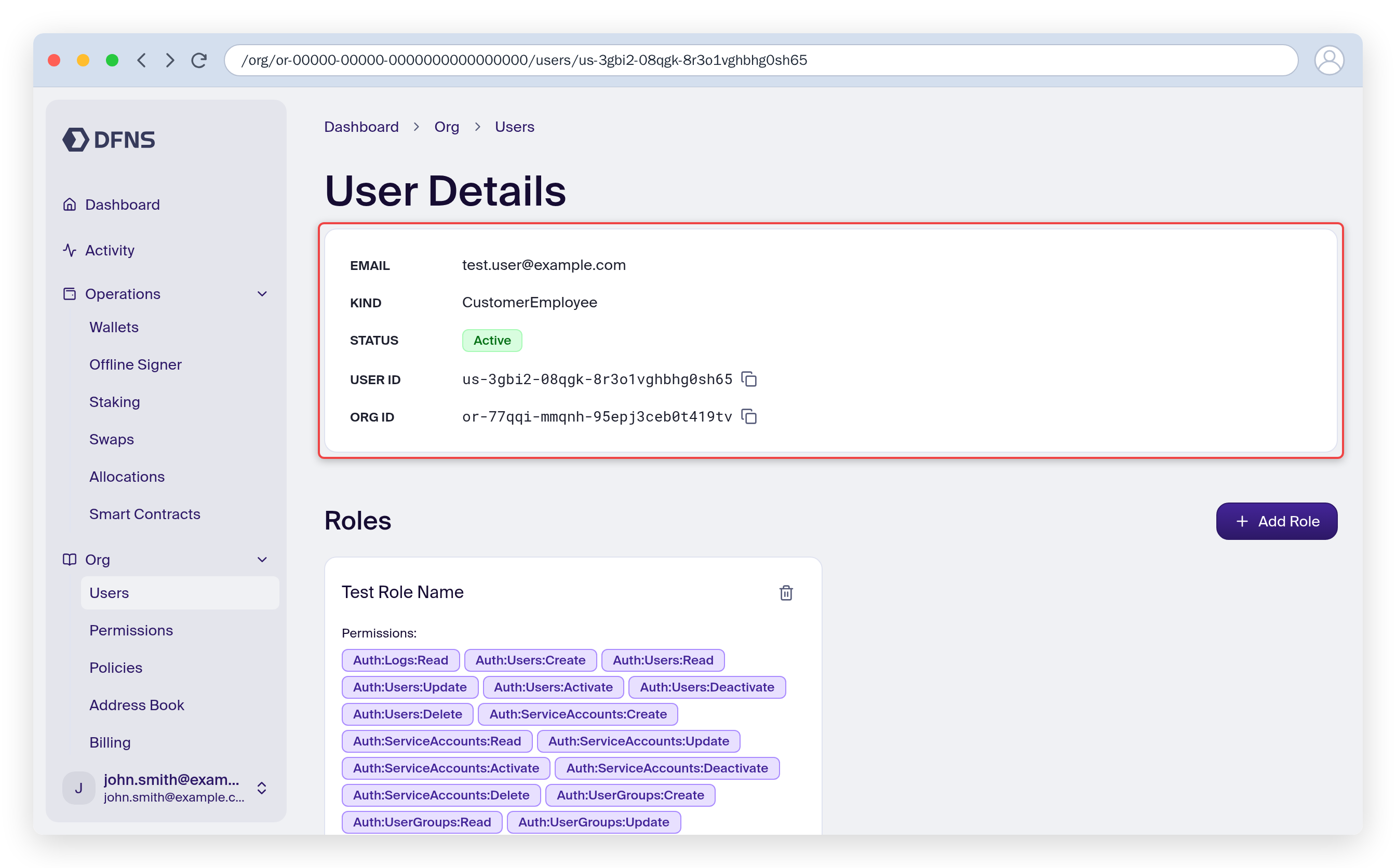
Task: Delete the Test Role Name role
Action: (x=786, y=592)
